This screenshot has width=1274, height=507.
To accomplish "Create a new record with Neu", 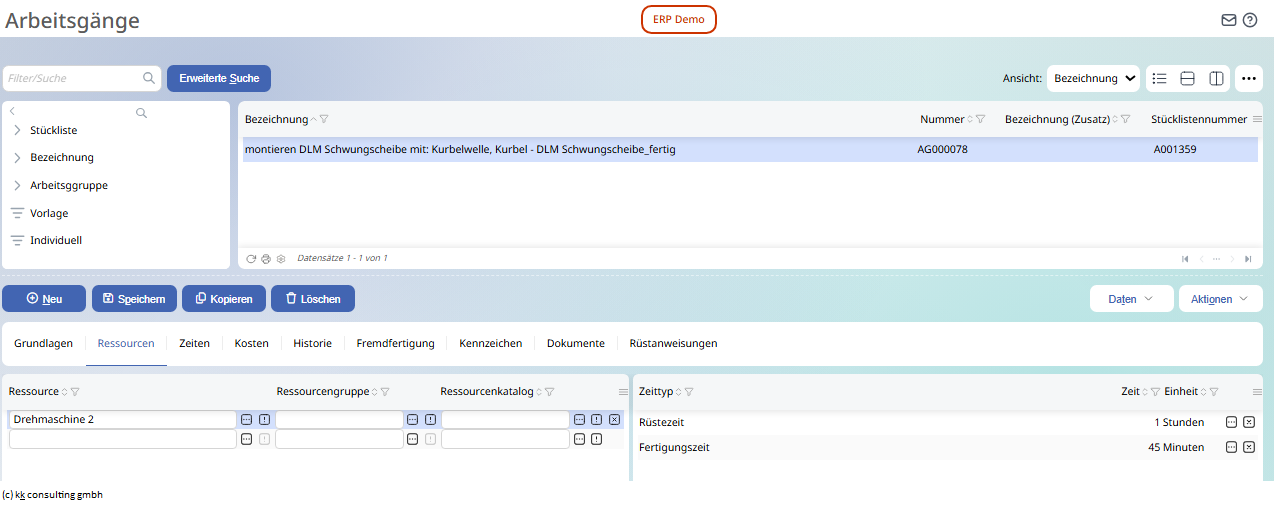I will pos(44,298).
